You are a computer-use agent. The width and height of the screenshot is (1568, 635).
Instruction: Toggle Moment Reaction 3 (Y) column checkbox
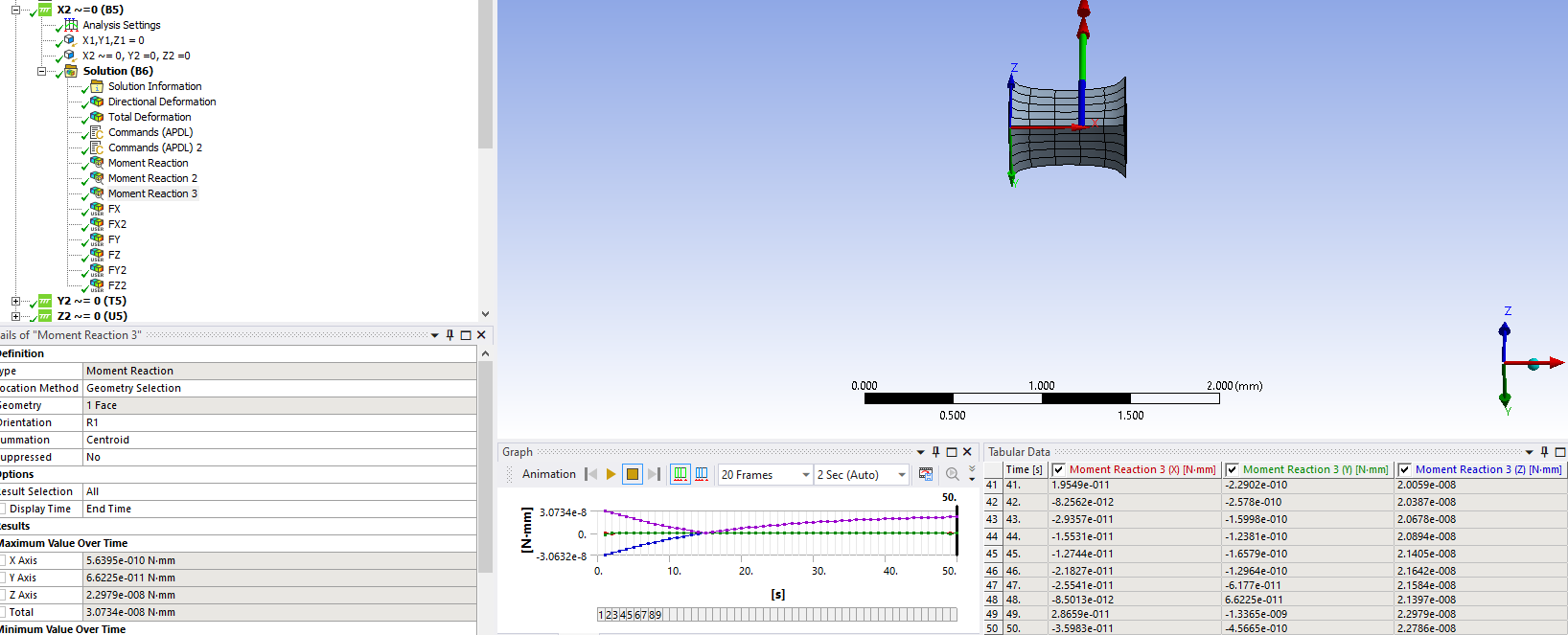tap(1233, 469)
